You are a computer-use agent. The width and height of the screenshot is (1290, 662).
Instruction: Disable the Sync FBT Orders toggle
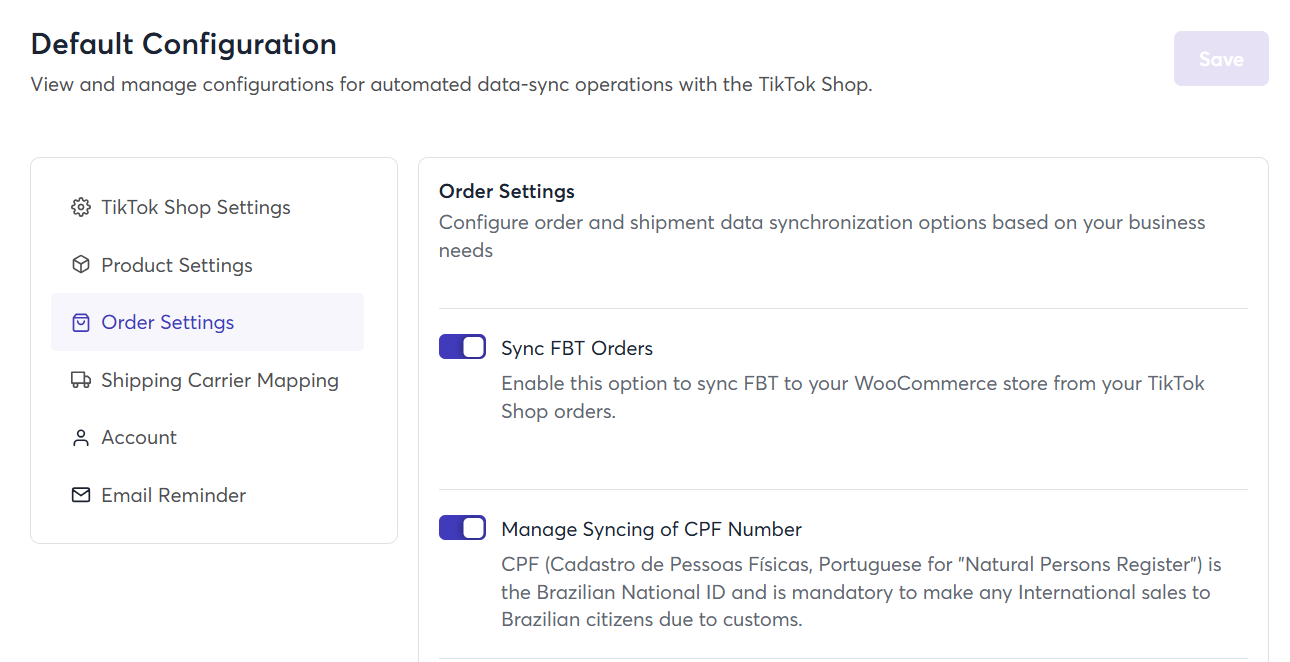click(462, 347)
